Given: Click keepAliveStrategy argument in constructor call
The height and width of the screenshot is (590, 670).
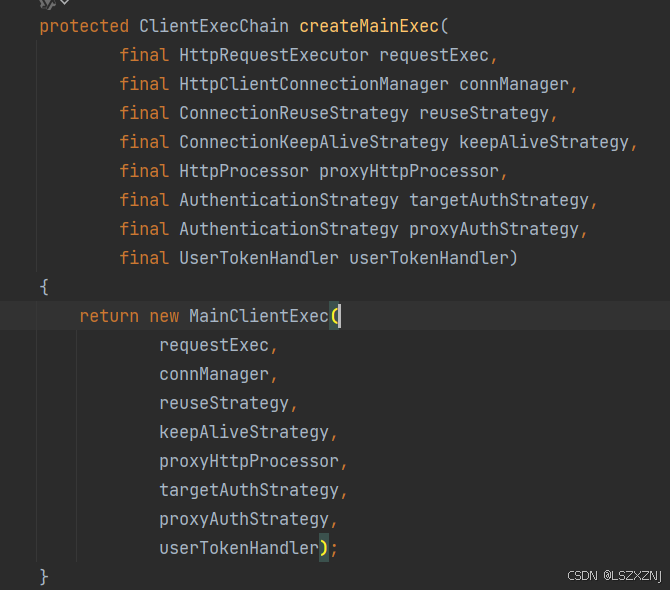Looking at the screenshot, I should point(244,433).
